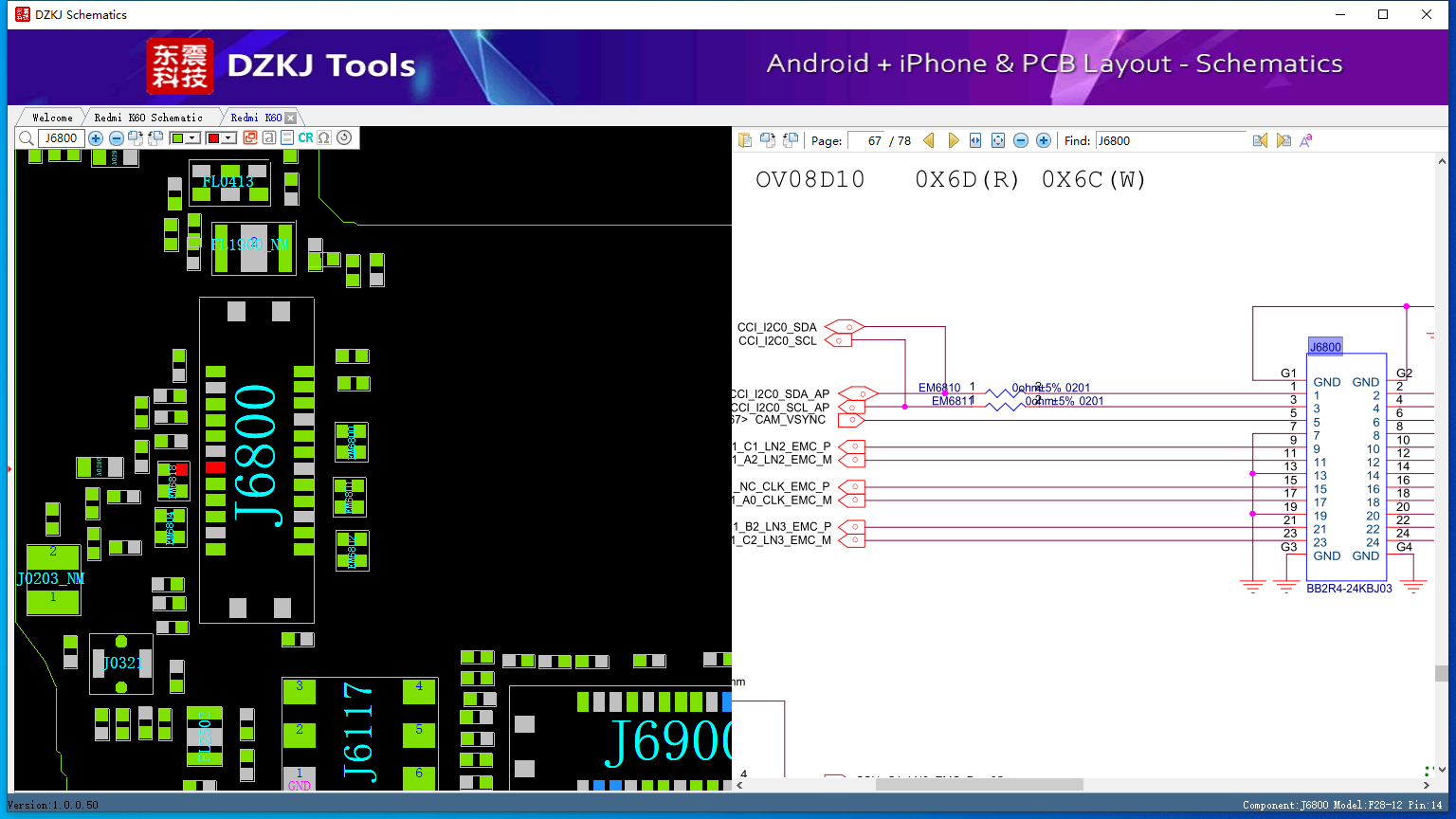Click the red highlight color swatch
Viewport: 1456px width, 819px height.
(x=214, y=138)
